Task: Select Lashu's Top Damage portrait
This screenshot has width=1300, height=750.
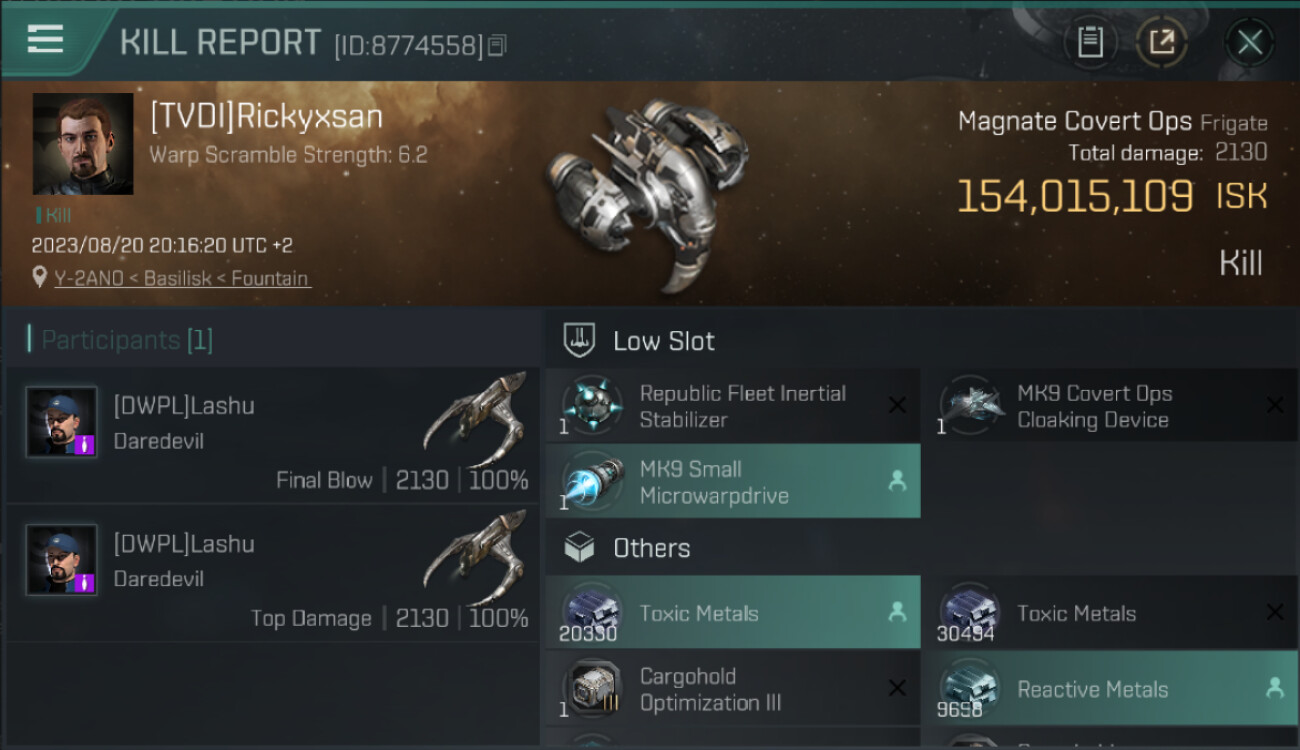Action: pyautogui.click(x=62, y=560)
